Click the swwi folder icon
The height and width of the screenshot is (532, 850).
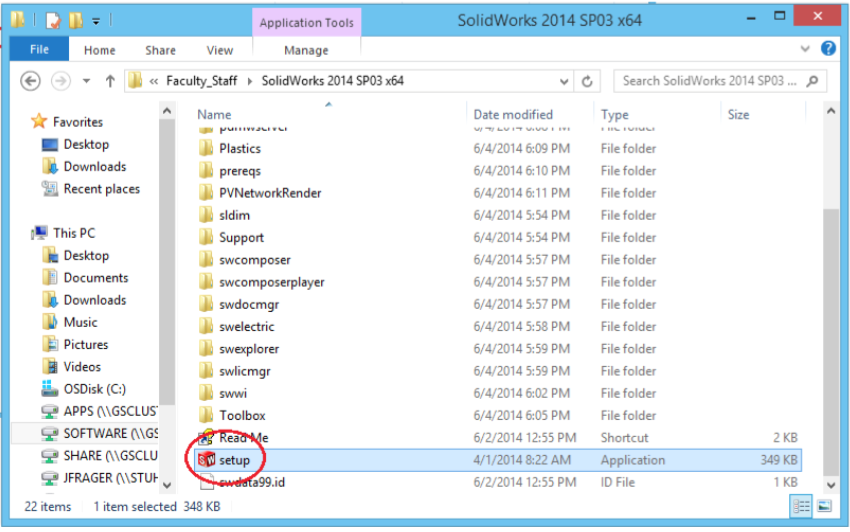[205, 393]
